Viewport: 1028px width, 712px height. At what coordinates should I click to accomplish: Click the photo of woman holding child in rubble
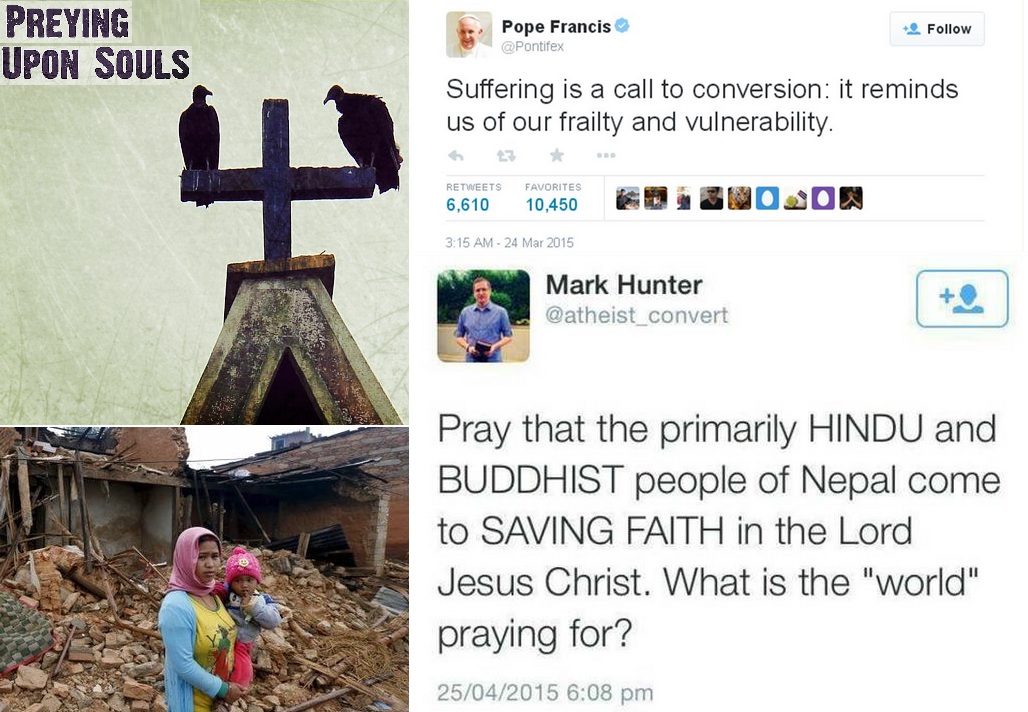(204, 569)
